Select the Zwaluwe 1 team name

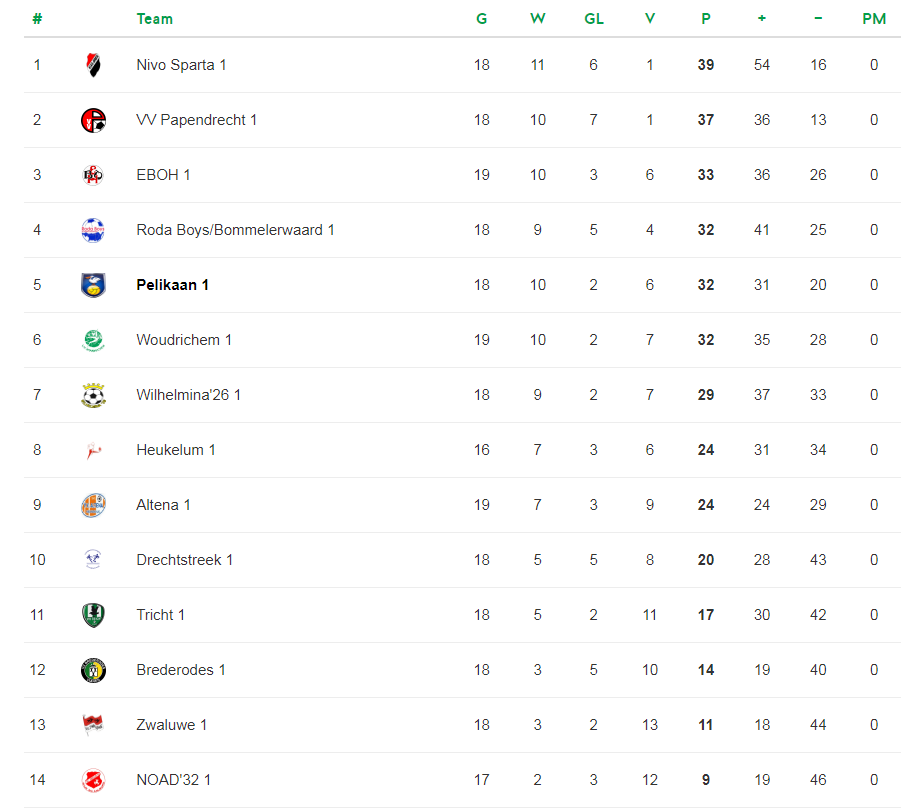tap(171, 725)
